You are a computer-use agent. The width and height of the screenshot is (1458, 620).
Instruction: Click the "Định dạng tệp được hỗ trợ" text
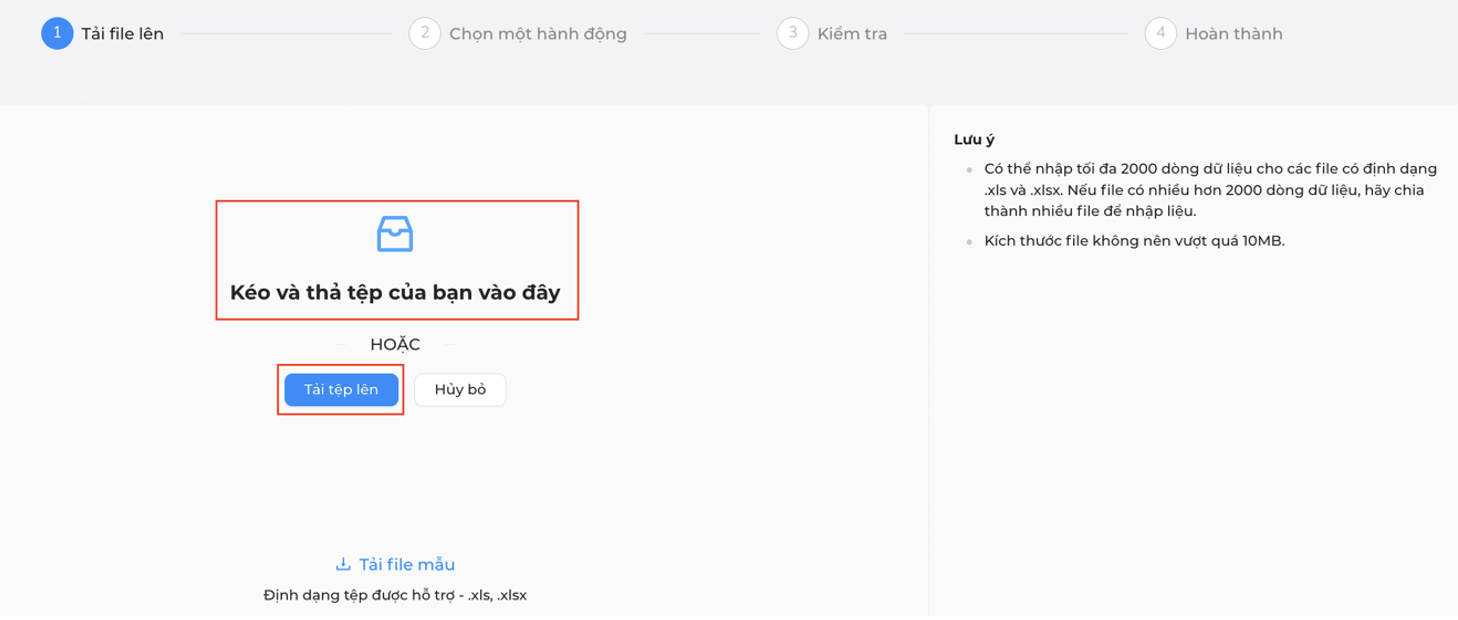(x=395, y=595)
